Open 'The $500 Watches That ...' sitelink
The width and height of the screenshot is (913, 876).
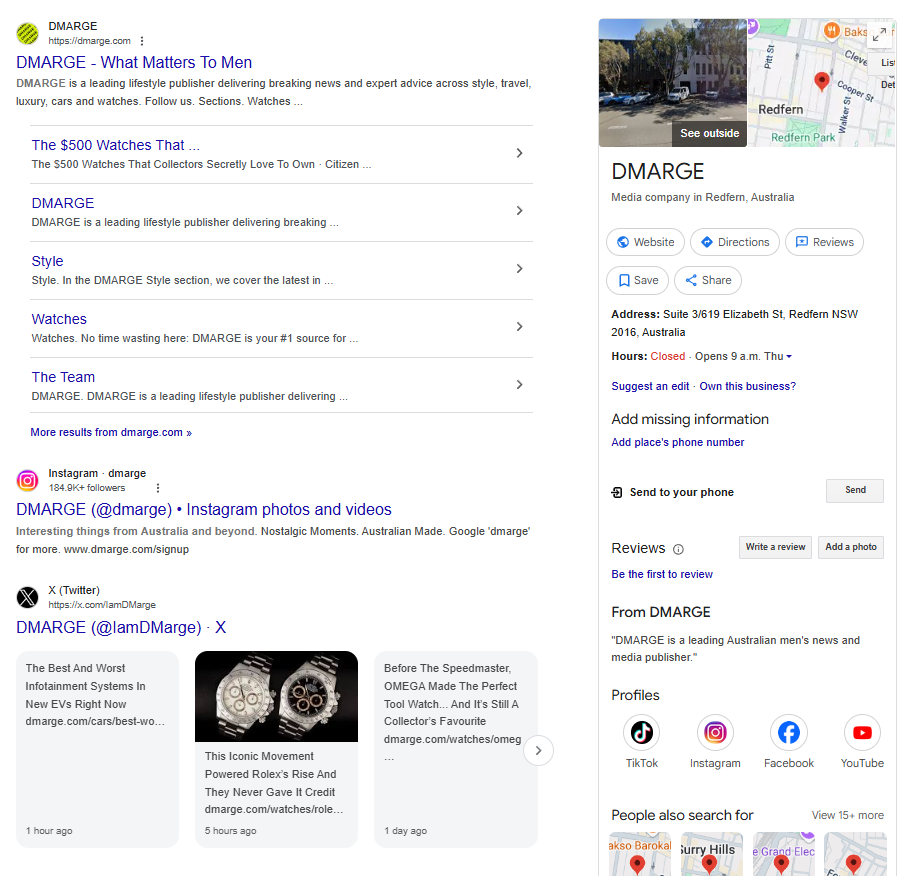115,145
